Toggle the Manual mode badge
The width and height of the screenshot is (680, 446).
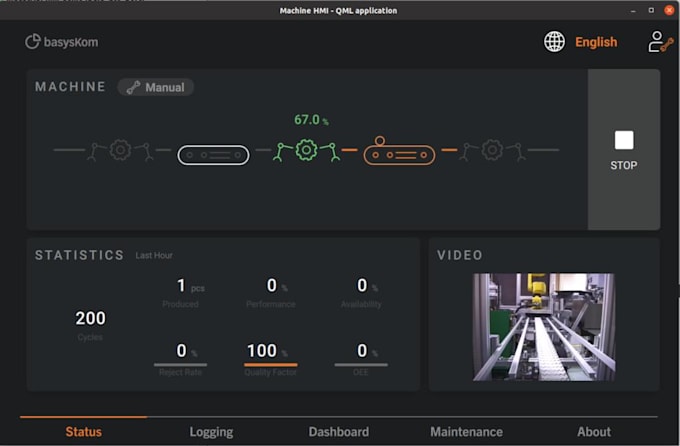[156, 87]
